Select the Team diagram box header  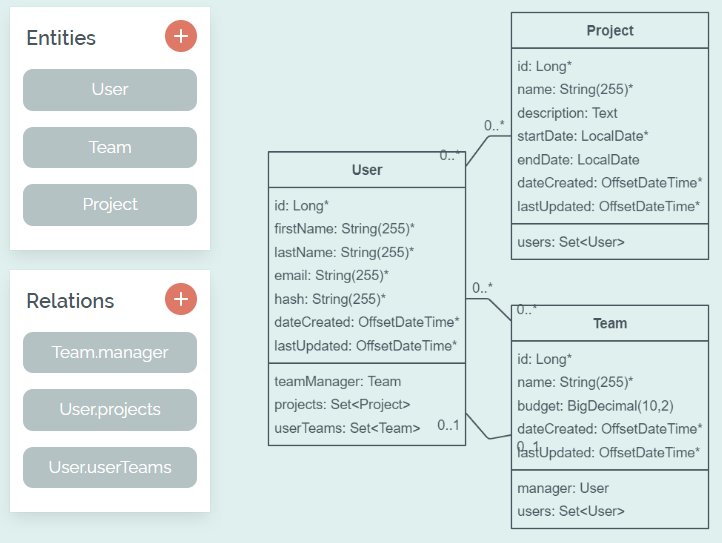tap(610, 323)
